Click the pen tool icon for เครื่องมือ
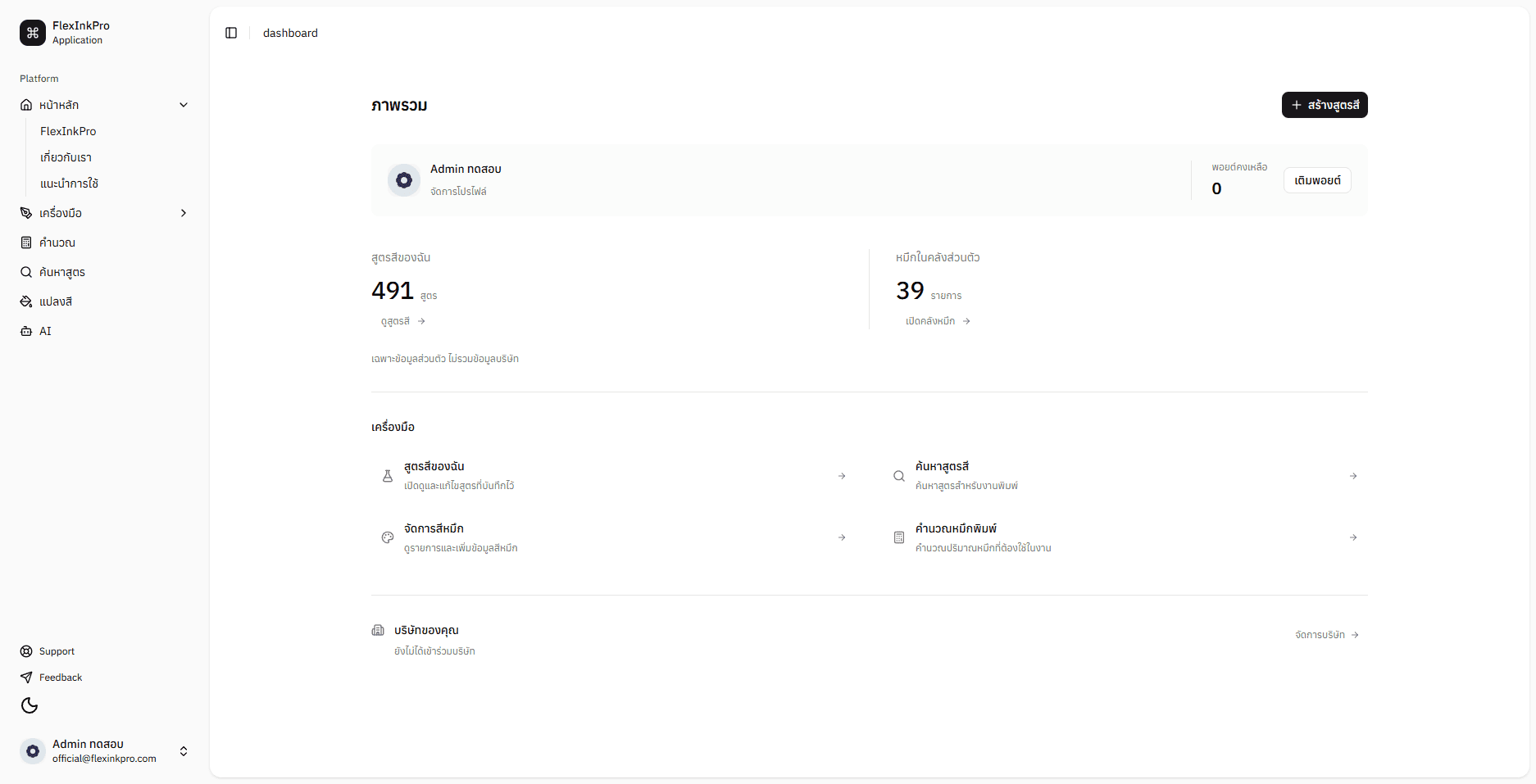This screenshot has height=784, width=1536. 26,213
